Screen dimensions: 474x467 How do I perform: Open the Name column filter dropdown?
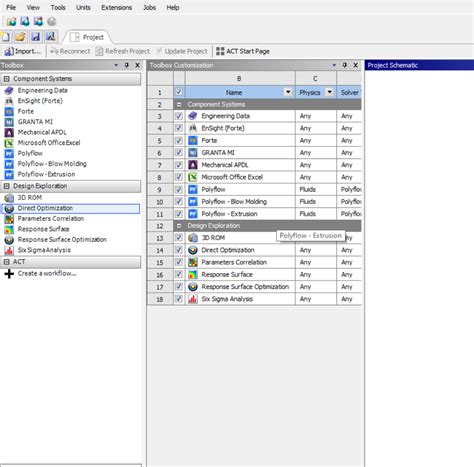click(288, 92)
